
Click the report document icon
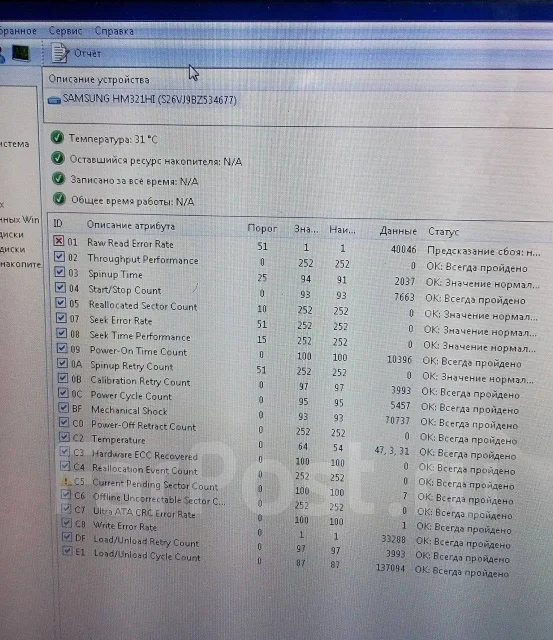coord(60,52)
